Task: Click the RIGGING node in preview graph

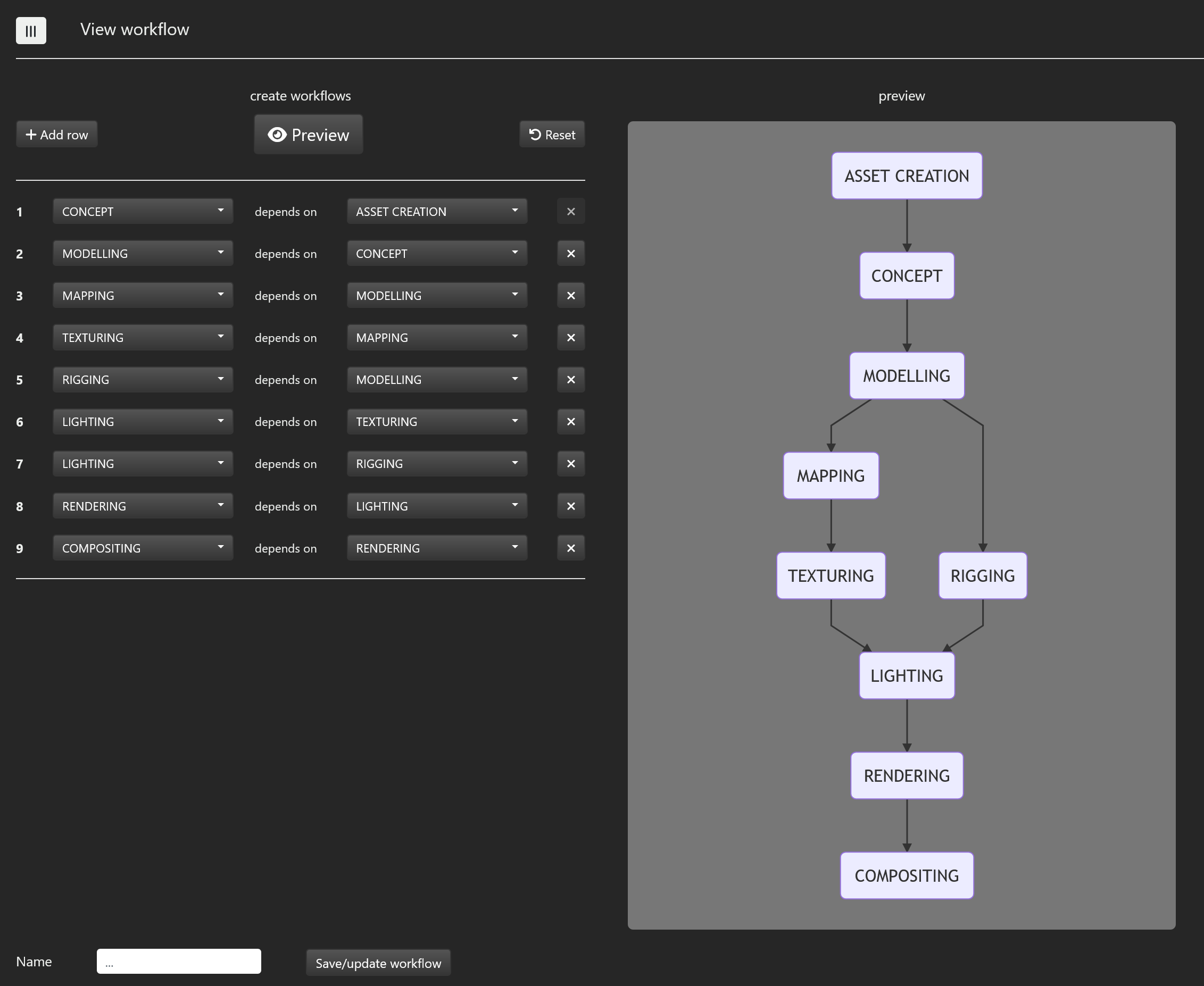Action: coord(982,576)
